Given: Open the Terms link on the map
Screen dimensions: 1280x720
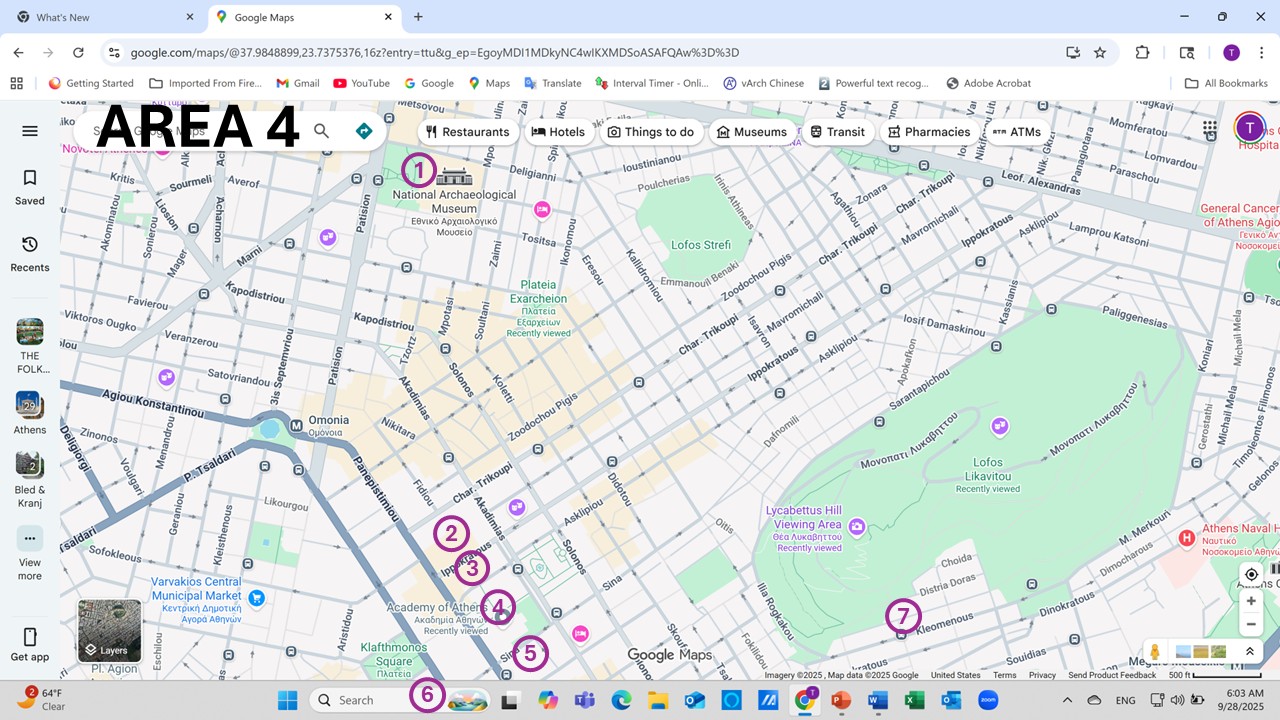Looking at the screenshot, I should click(1004, 675).
